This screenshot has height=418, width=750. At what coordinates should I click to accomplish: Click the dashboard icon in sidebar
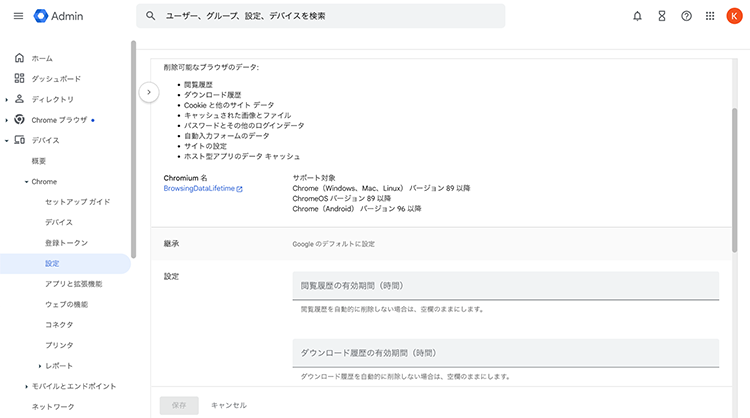click(19, 78)
